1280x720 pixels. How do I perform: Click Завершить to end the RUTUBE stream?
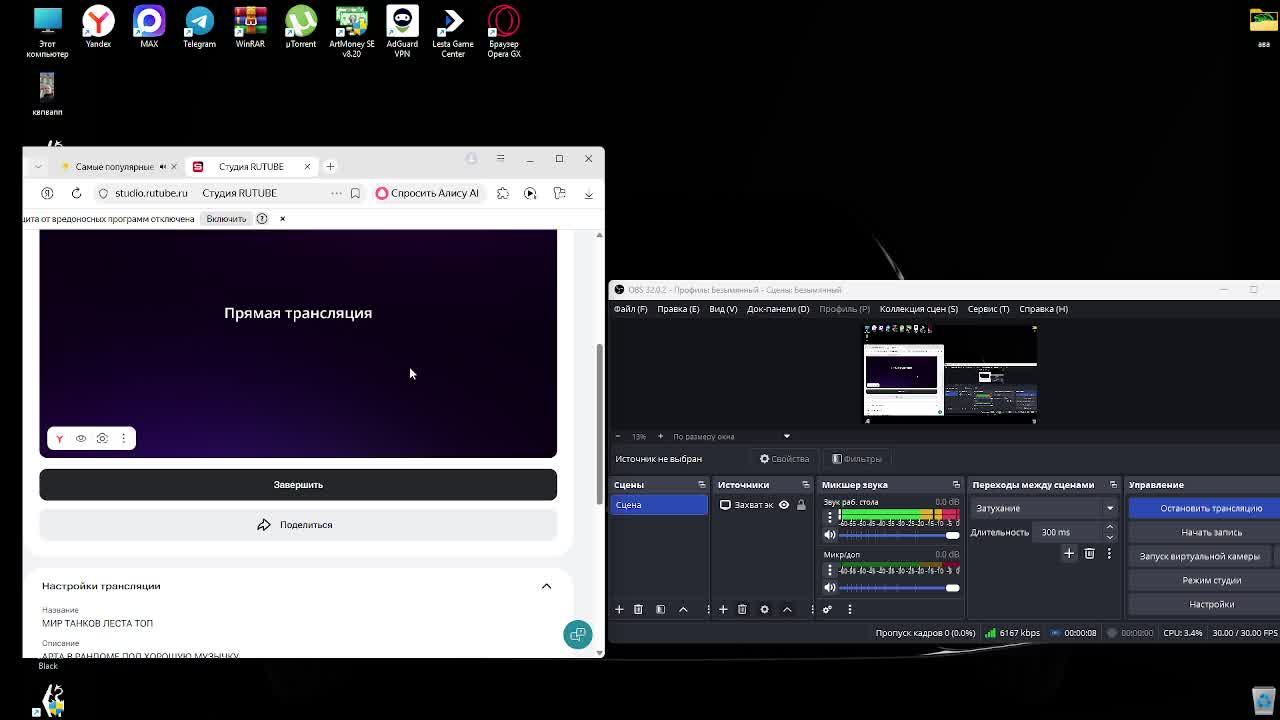point(298,485)
